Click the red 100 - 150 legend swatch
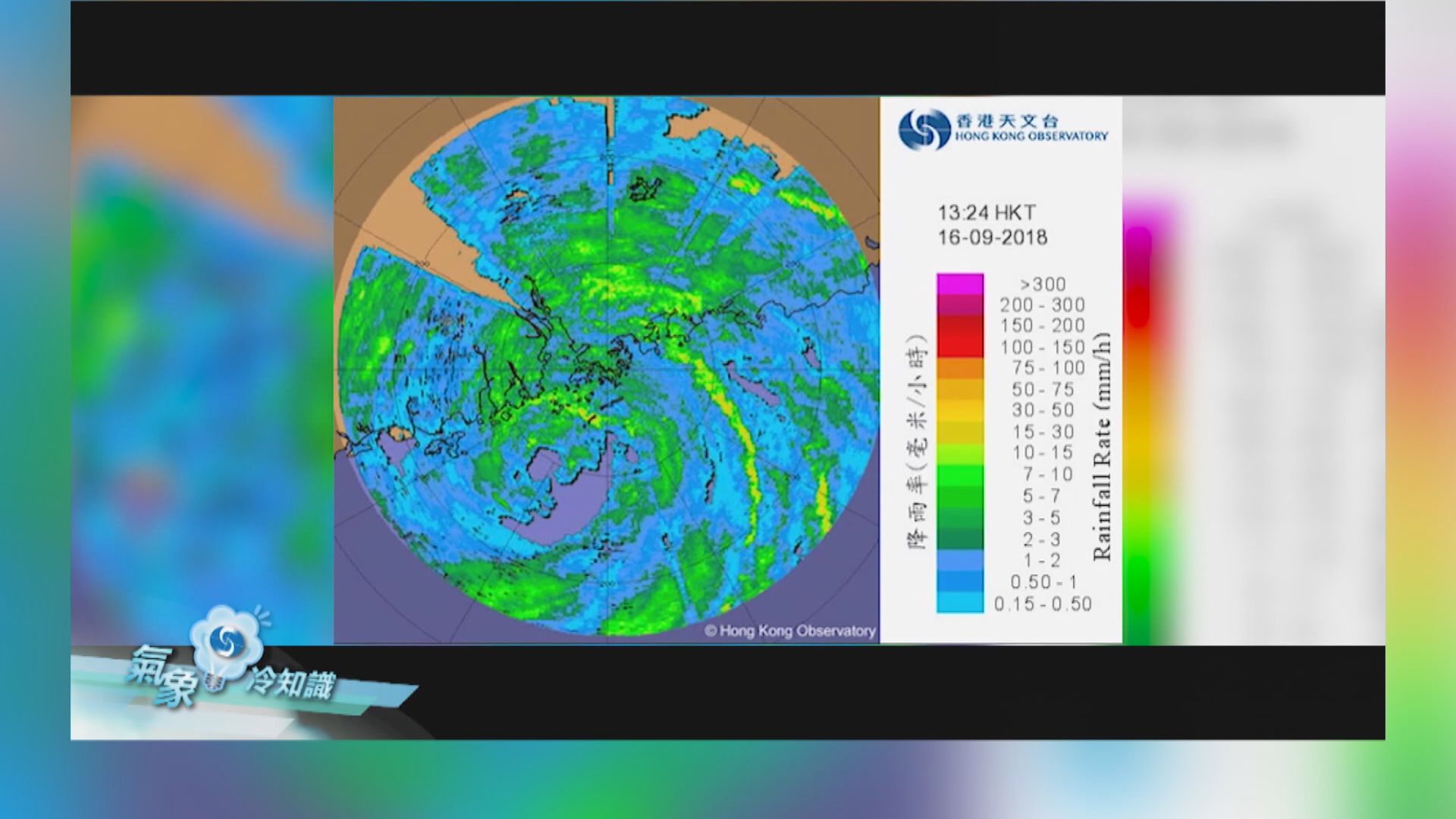 [960, 347]
